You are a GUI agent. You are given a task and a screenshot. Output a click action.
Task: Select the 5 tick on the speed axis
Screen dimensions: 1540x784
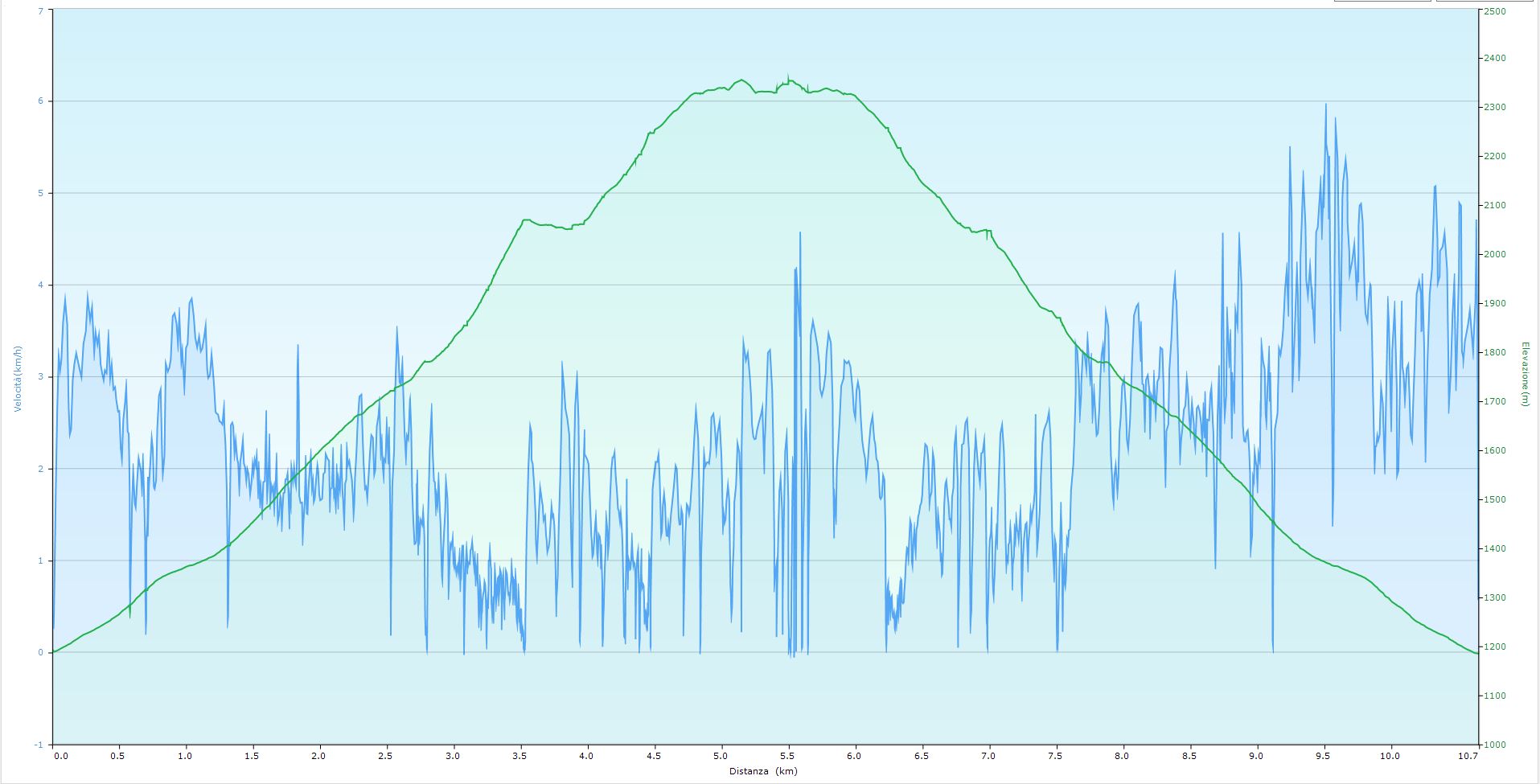pos(40,193)
